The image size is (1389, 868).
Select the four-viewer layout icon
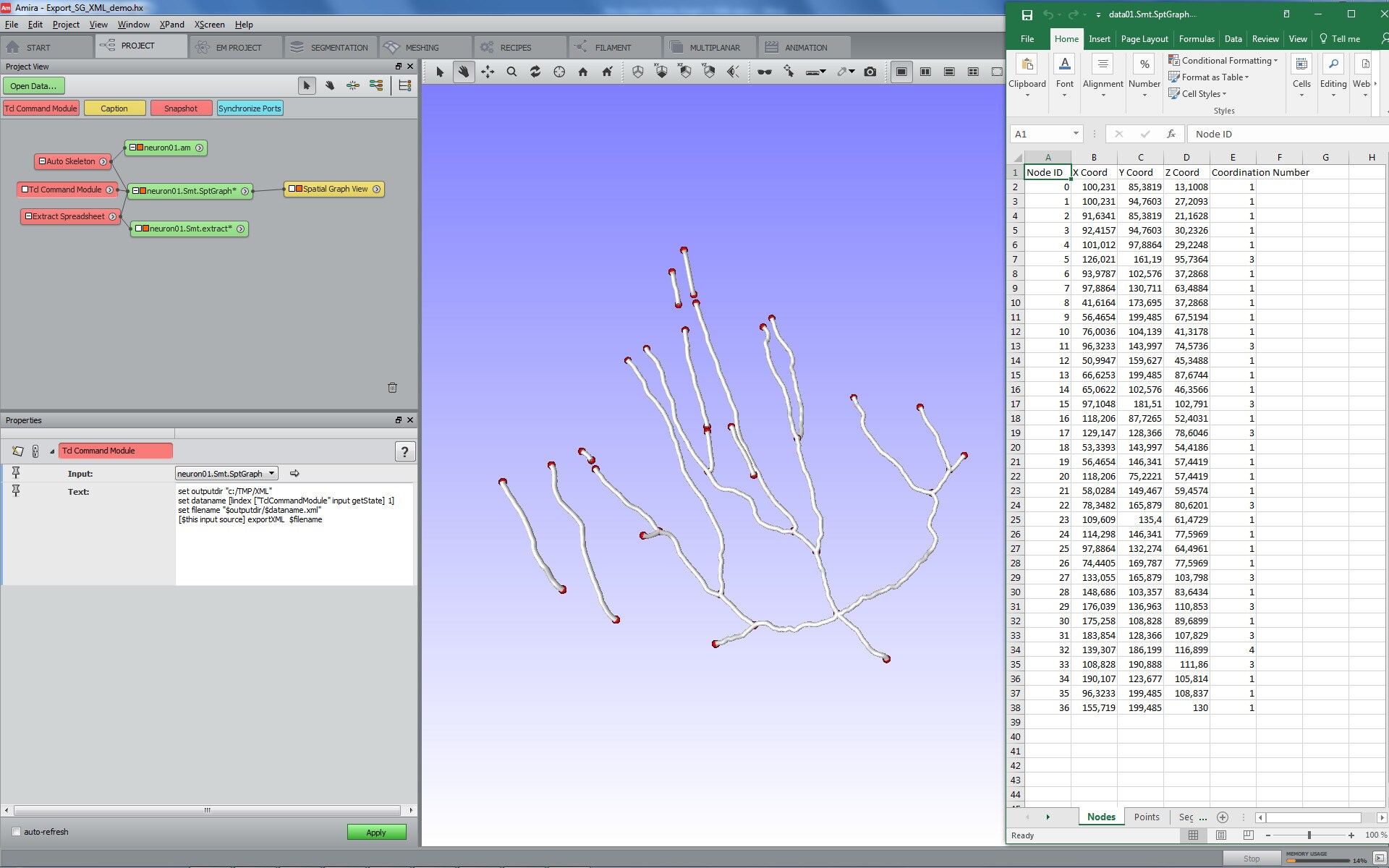click(x=973, y=72)
